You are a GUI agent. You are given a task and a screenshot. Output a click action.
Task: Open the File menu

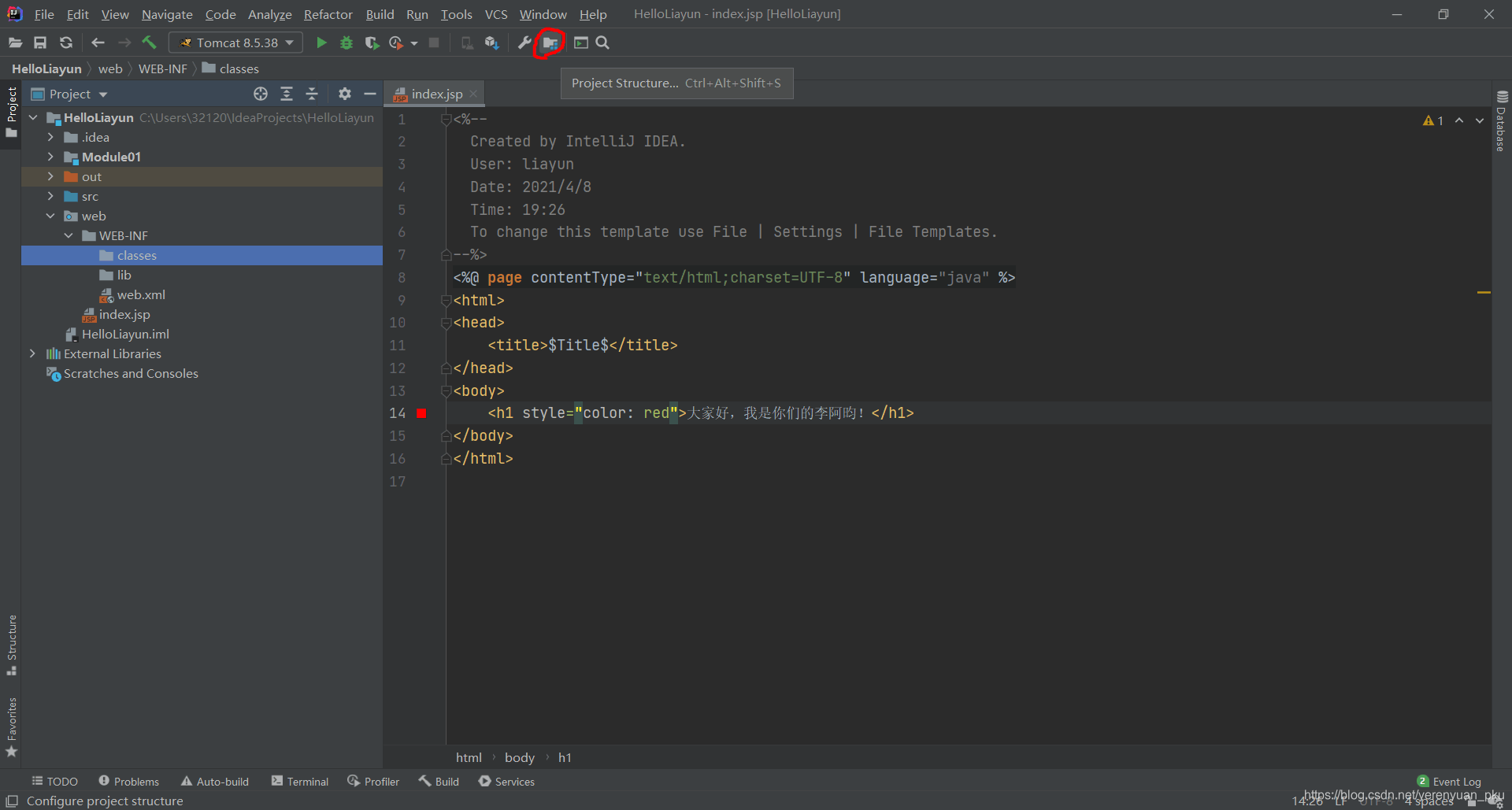[44, 14]
